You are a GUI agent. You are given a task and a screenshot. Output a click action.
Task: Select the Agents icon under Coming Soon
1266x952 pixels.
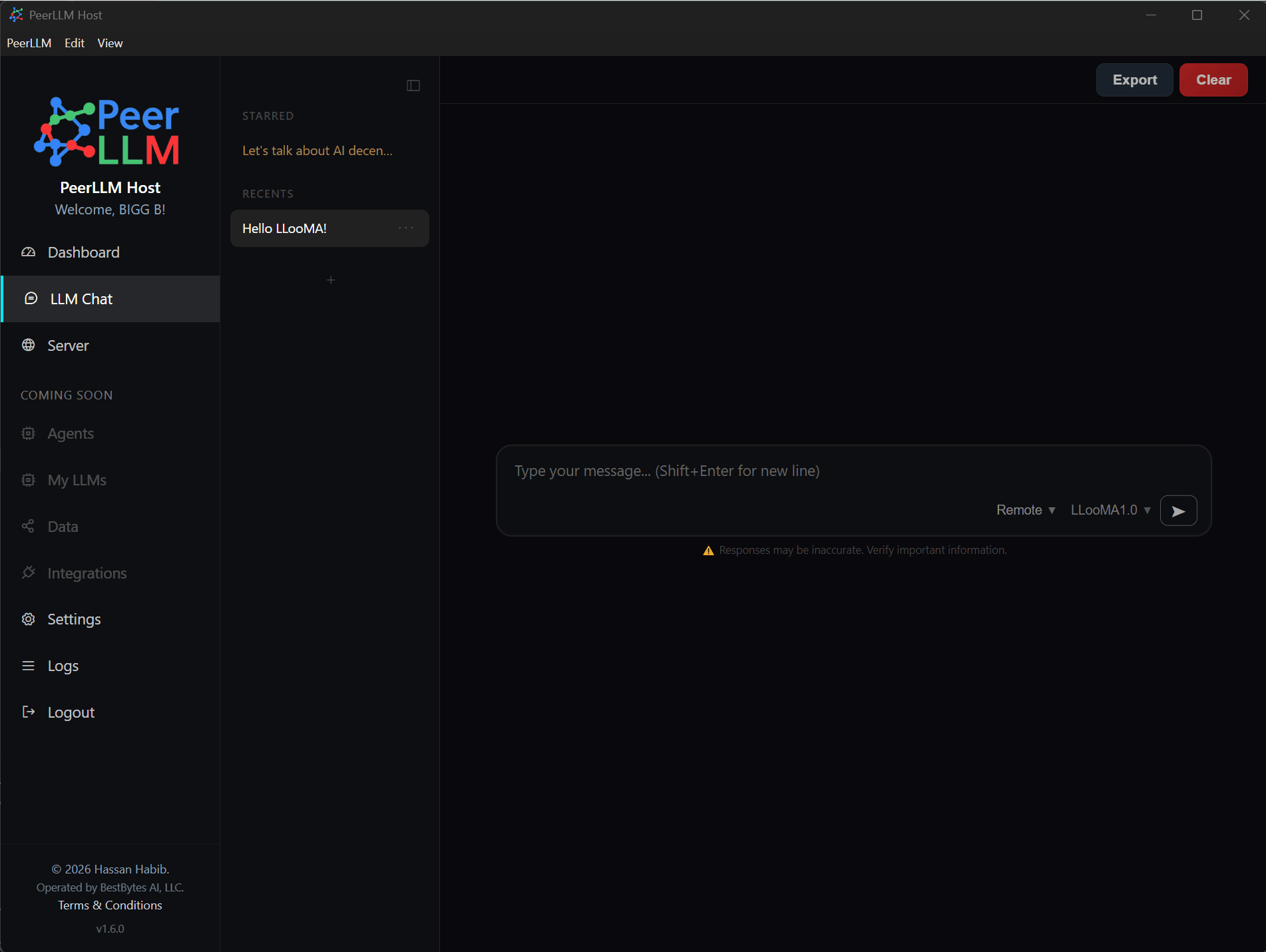click(x=28, y=433)
